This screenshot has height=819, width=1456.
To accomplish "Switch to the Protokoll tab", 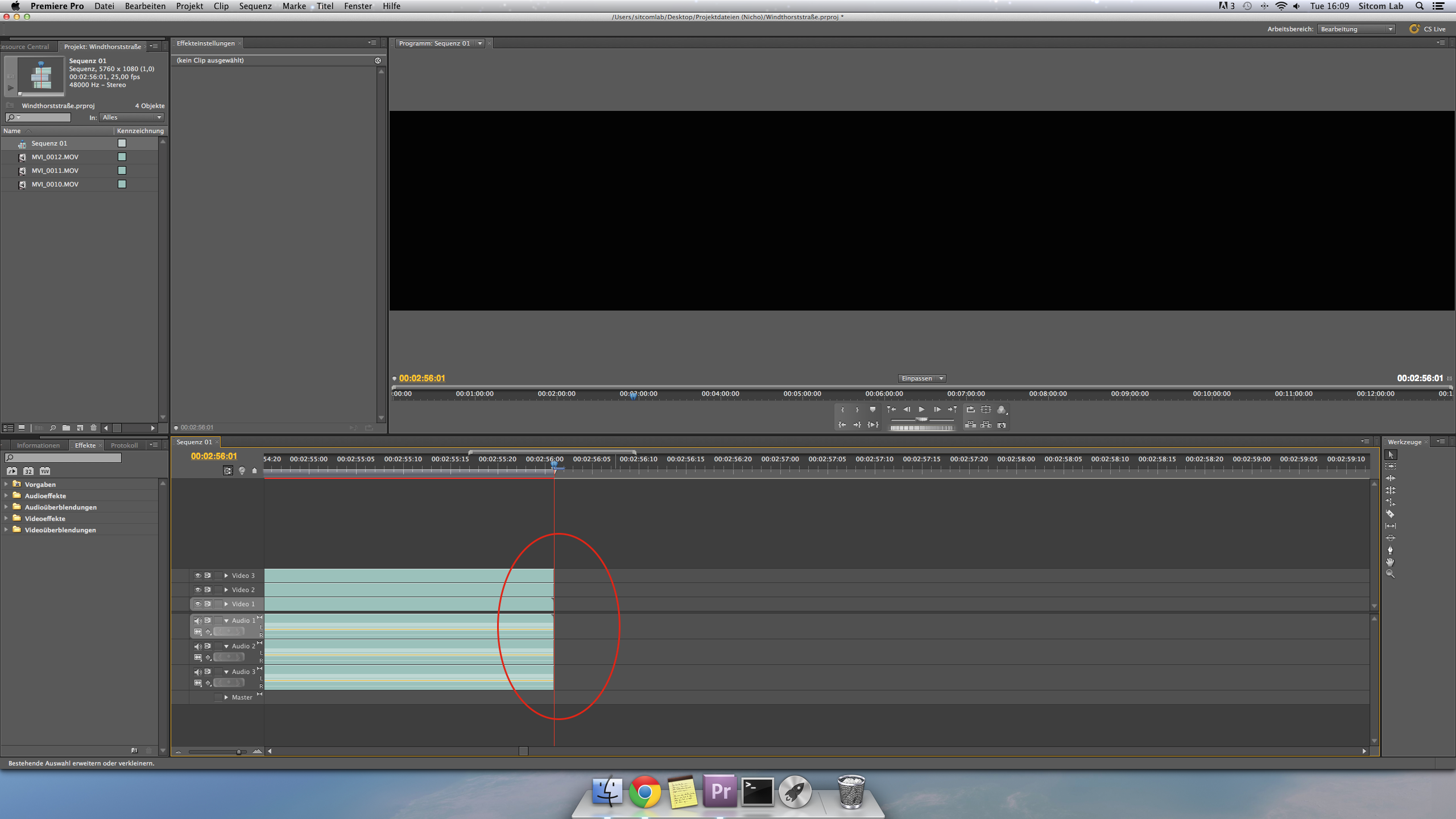I will [124, 445].
